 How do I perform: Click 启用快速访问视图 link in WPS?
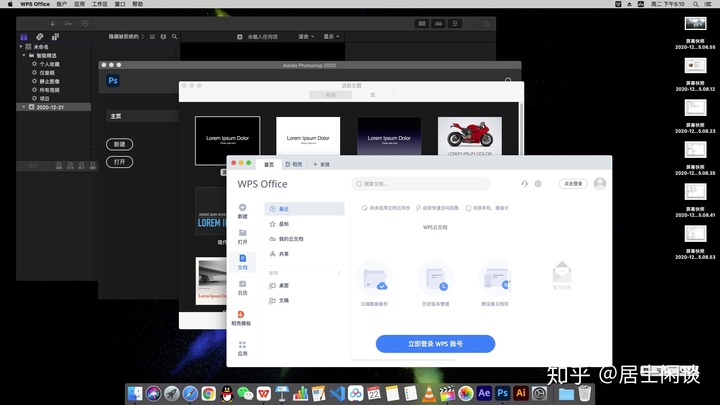pos(437,208)
